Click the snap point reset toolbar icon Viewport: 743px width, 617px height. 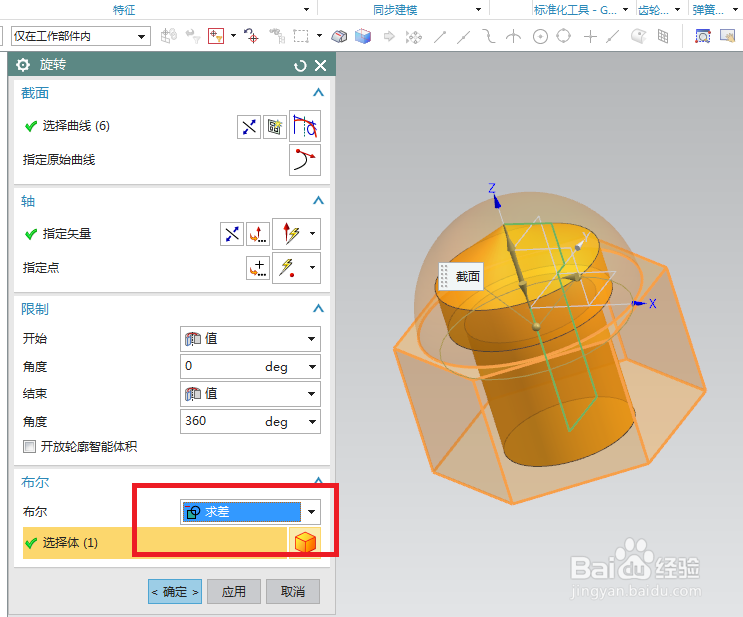click(x=251, y=36)
